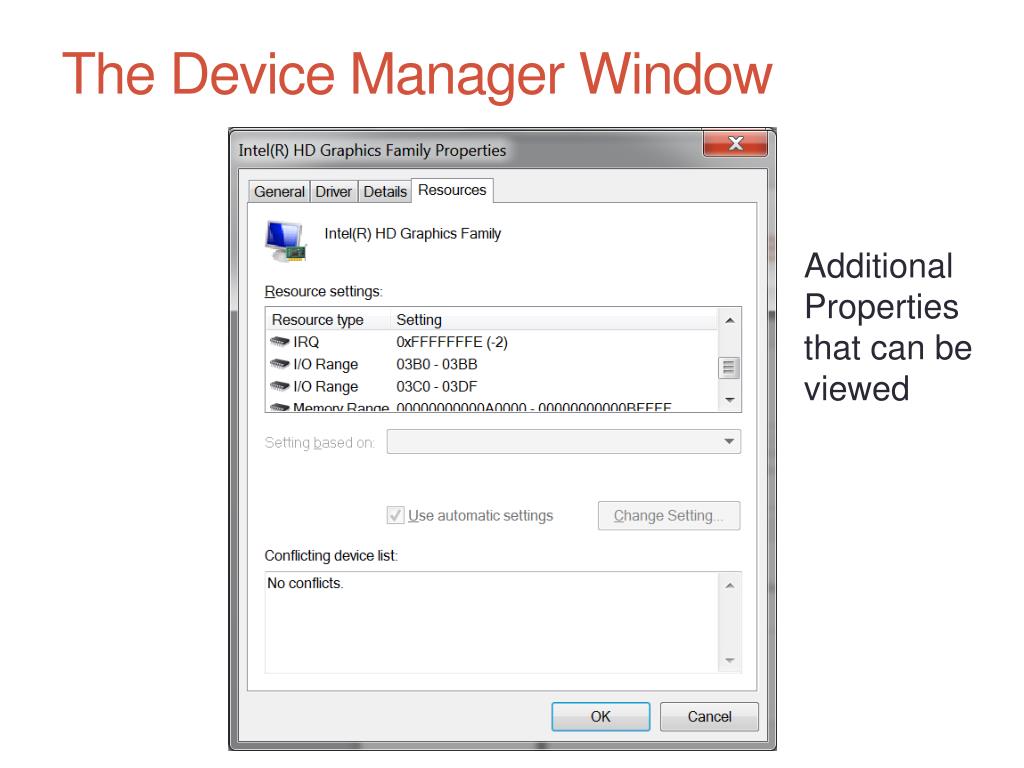
Task: Click the Change Setting button
Action: point(669,515)
